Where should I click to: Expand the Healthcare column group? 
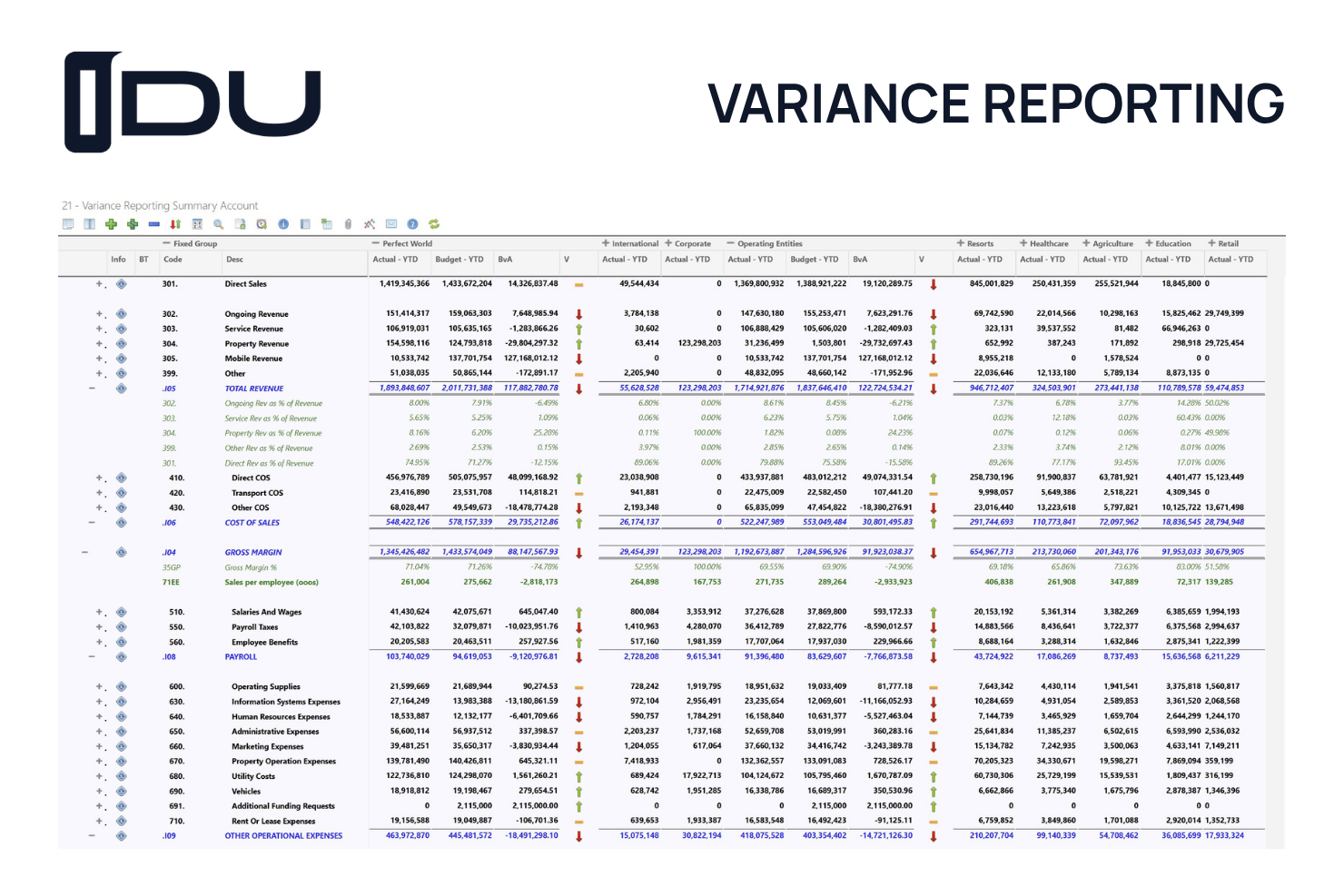[1023, 243]
